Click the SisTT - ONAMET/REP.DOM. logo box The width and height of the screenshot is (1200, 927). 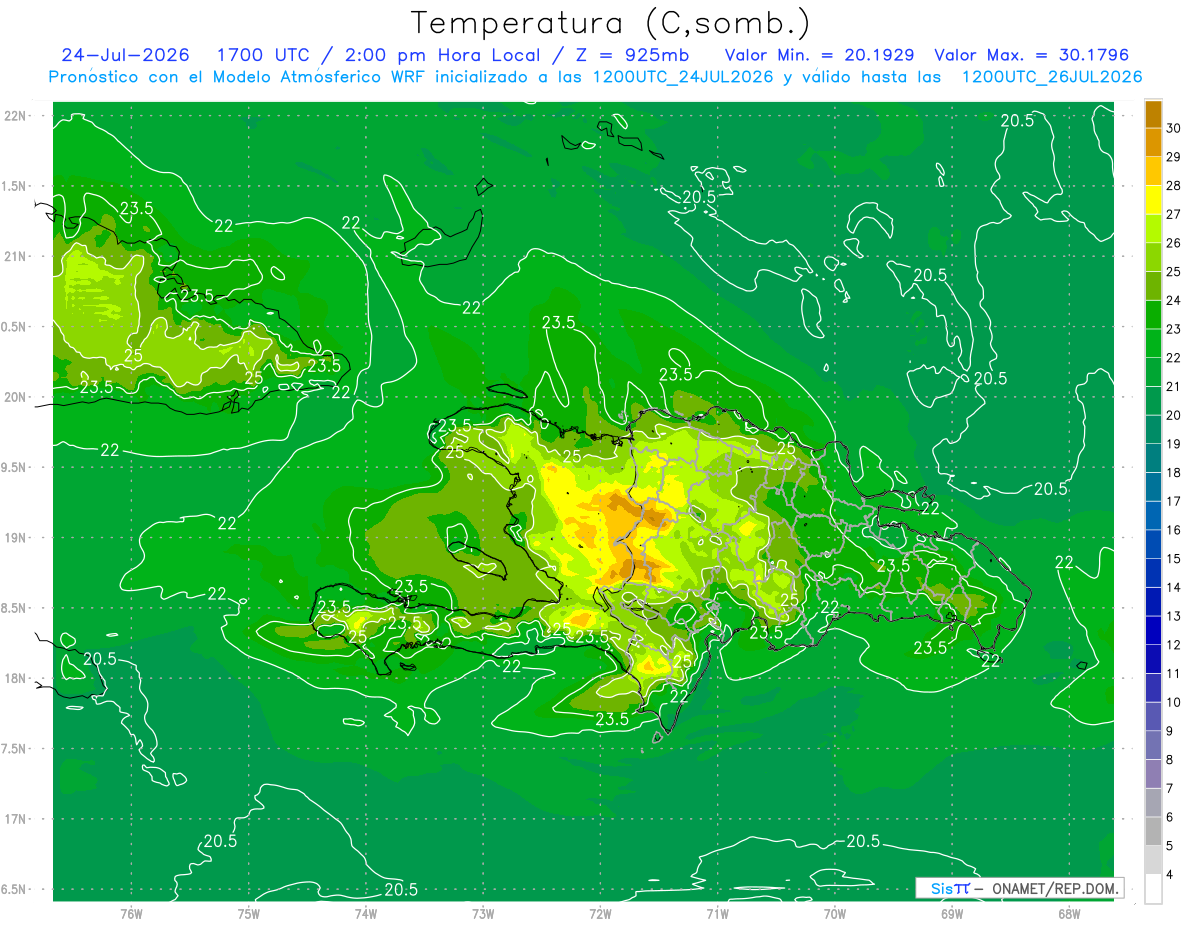click(1019, 888)
